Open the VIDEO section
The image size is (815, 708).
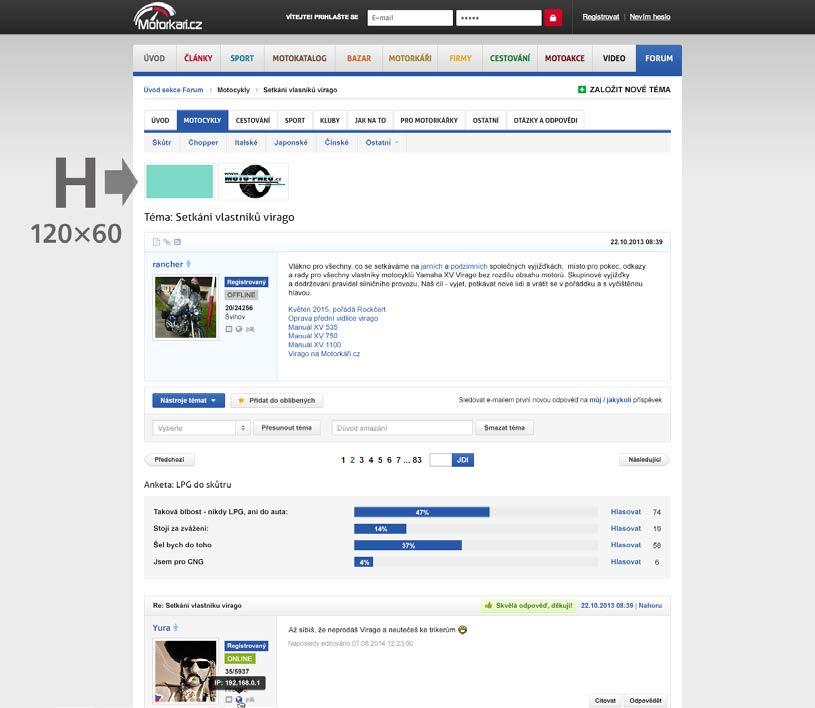pyautogui.click(x=614, y=58)
